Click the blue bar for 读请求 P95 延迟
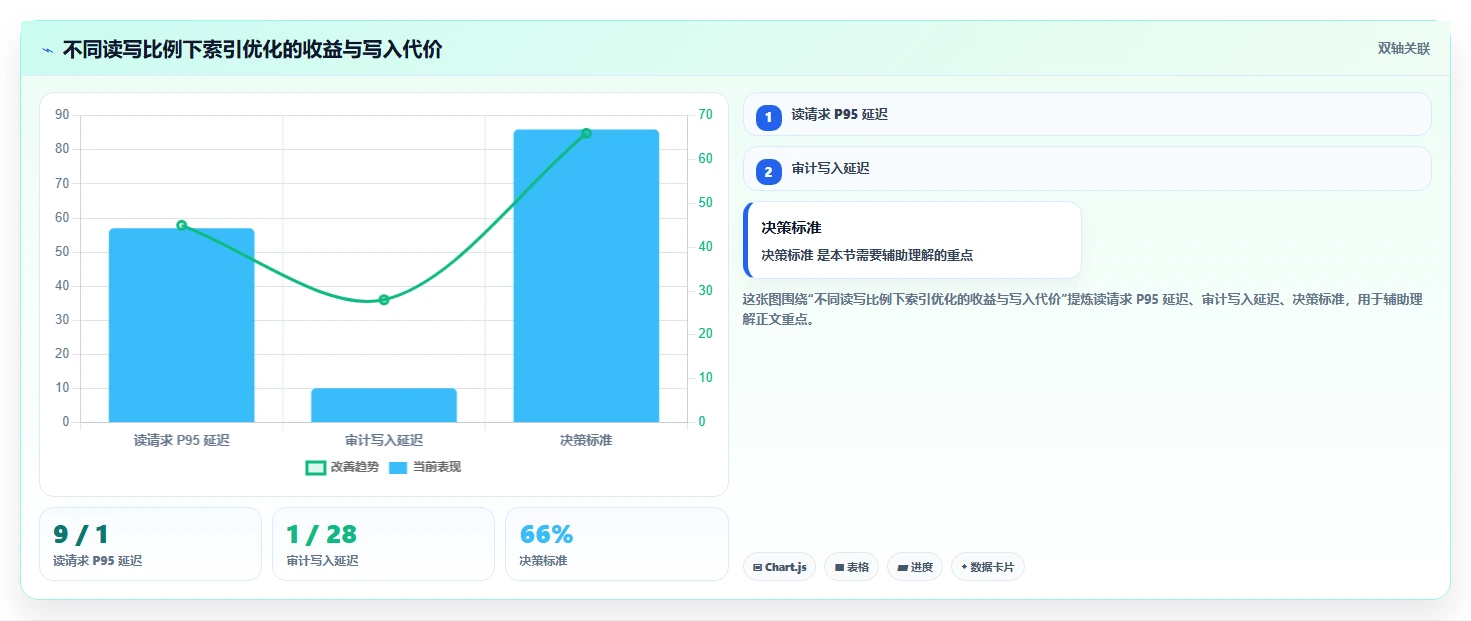Image resolution: width=1471 pixels, height=621 pixels. coord(182,325)
